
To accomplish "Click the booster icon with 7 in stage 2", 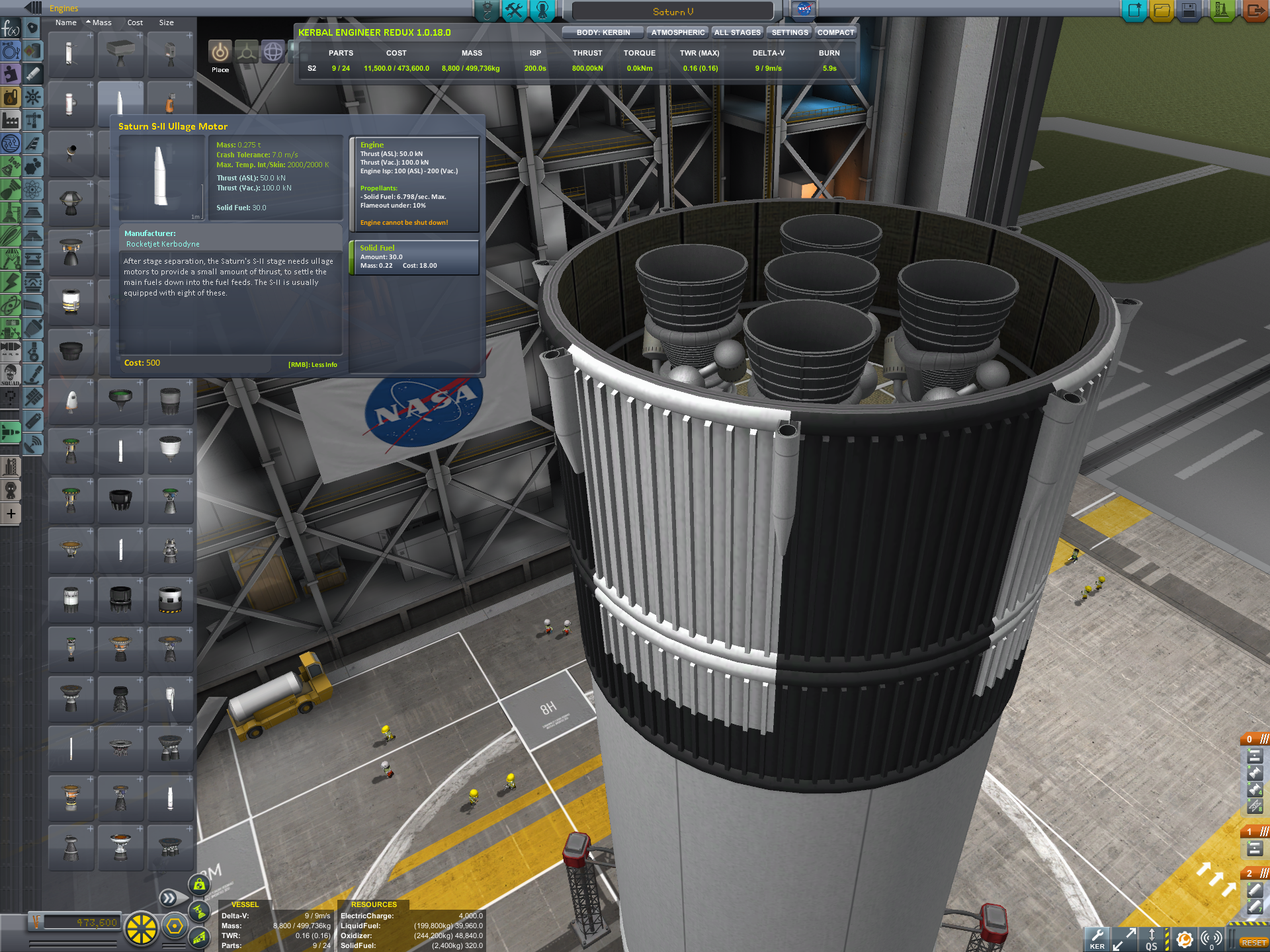I will [1255, 906].
